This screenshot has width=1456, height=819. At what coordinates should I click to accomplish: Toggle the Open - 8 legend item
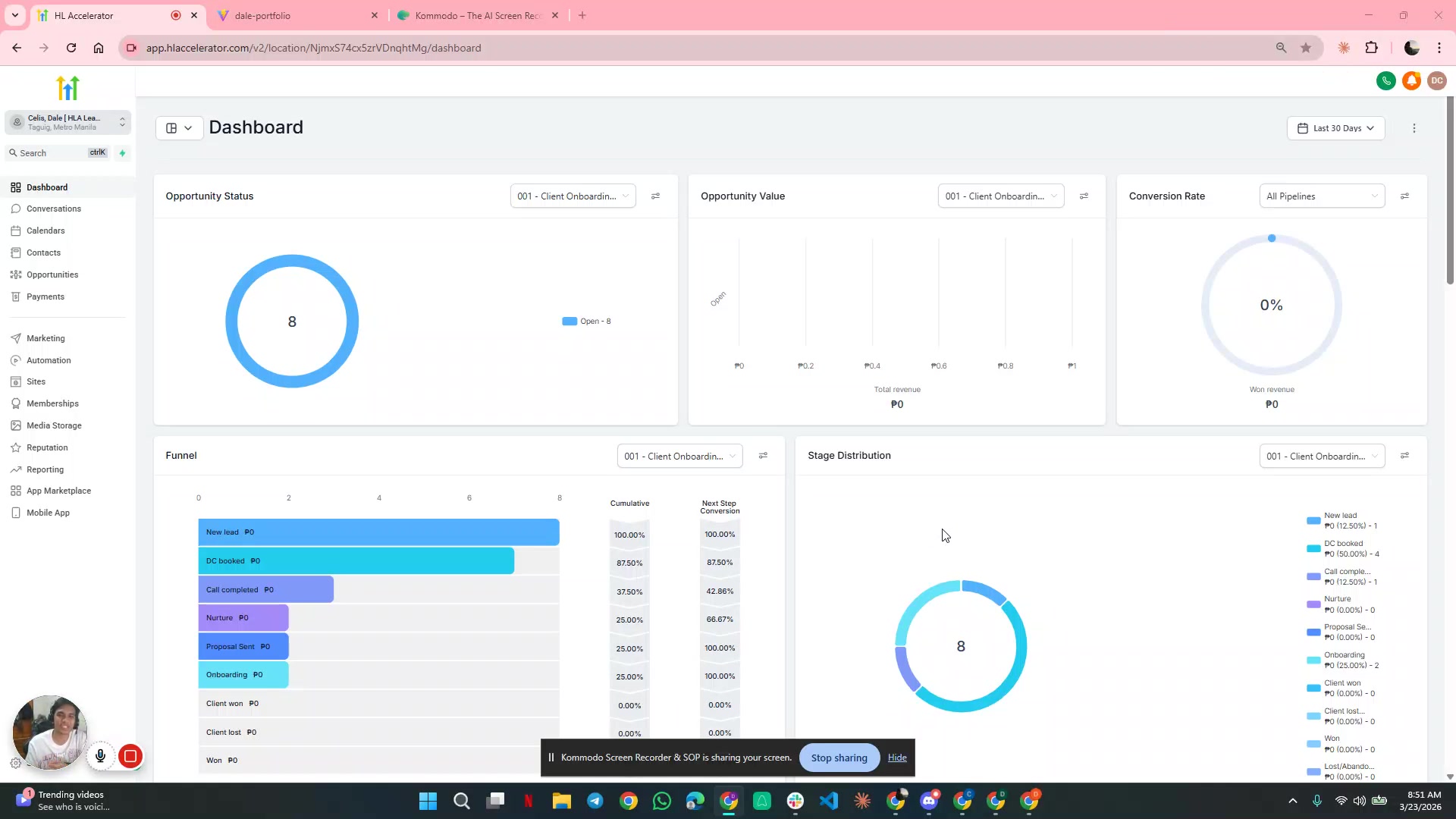pos(587,322)
